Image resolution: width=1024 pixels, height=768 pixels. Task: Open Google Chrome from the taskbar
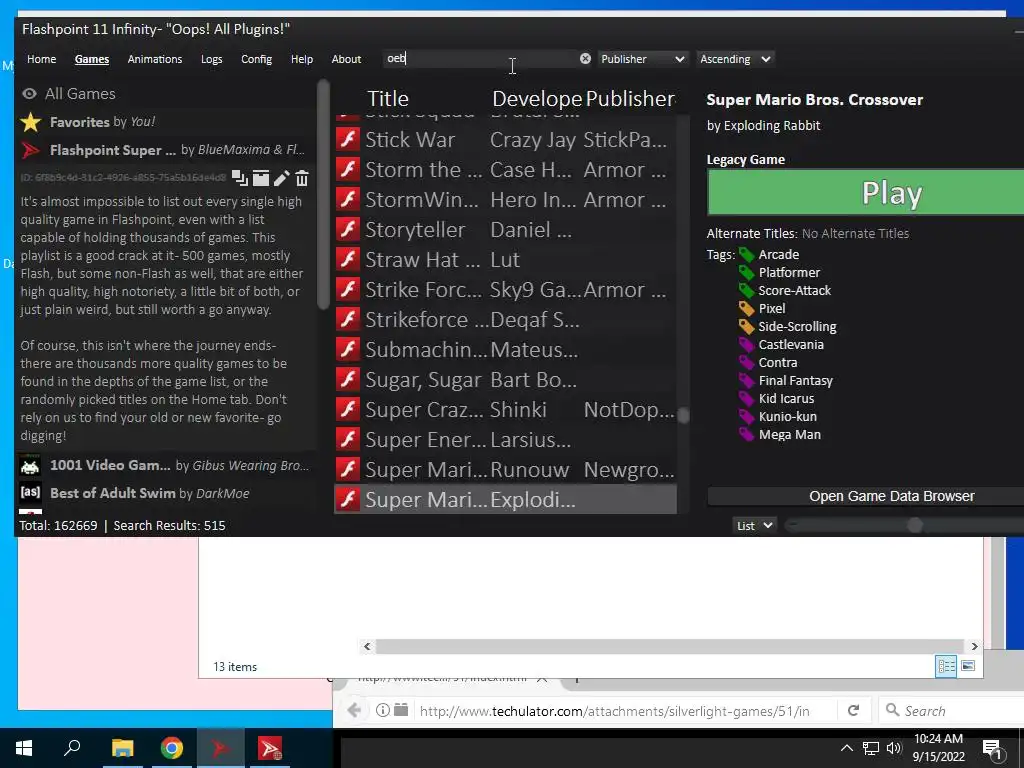172,748
